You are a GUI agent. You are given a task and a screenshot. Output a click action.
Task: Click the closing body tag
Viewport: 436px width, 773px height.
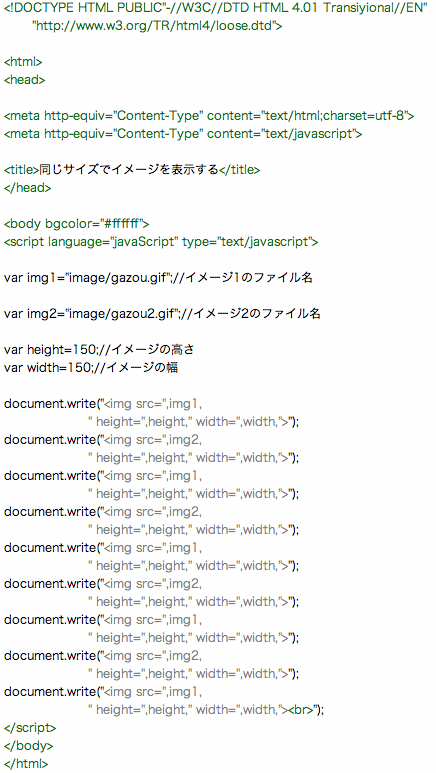(28, 746)
